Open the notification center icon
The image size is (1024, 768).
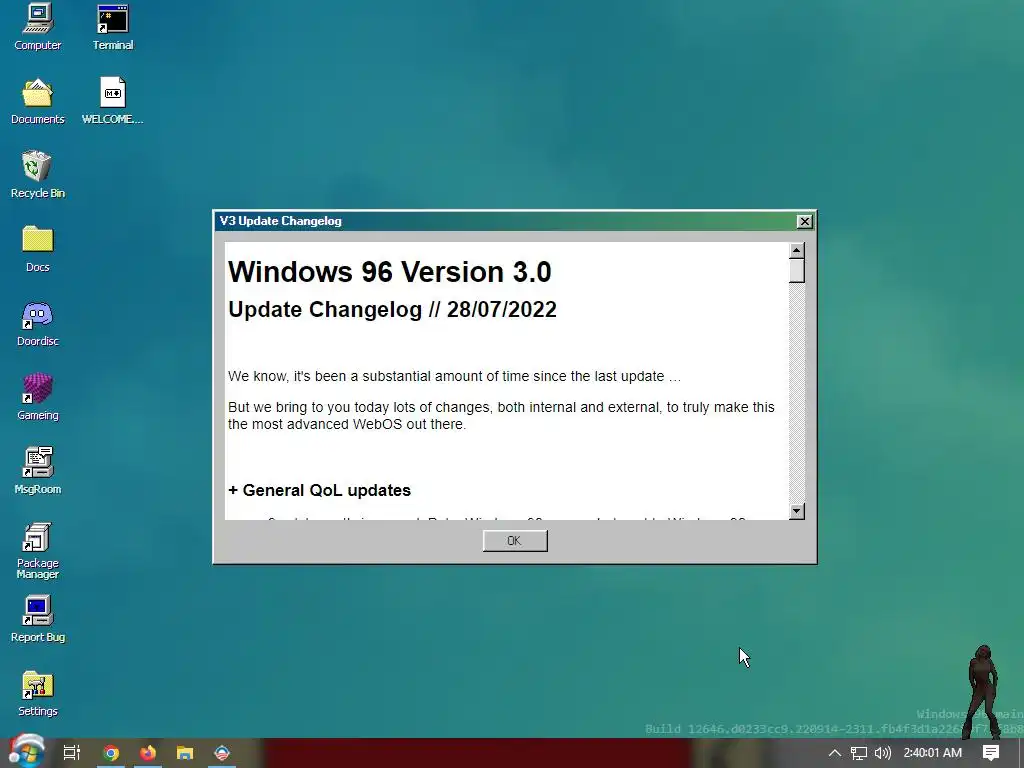991,753
